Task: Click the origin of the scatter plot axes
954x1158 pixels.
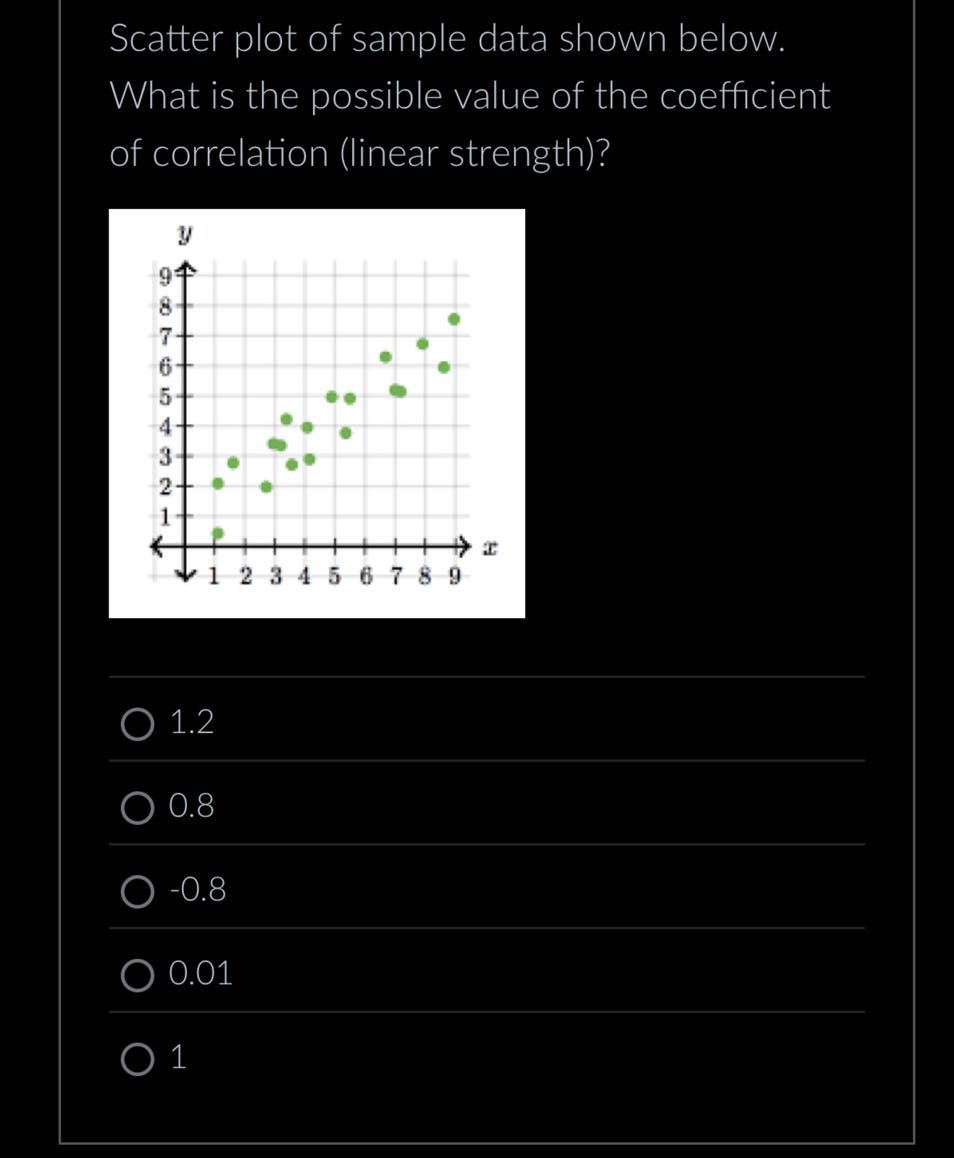Action: tap(186, 546)
